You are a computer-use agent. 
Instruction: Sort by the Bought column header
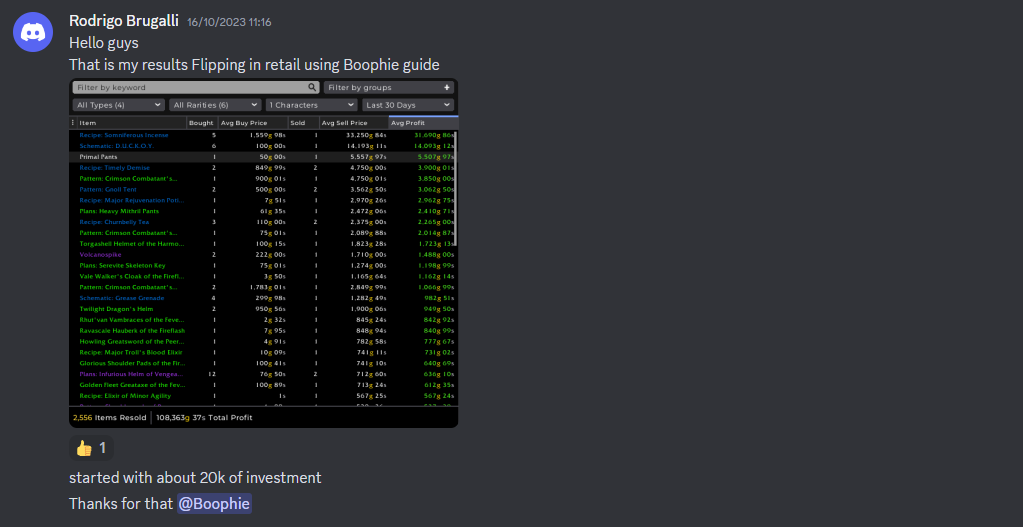202,123
